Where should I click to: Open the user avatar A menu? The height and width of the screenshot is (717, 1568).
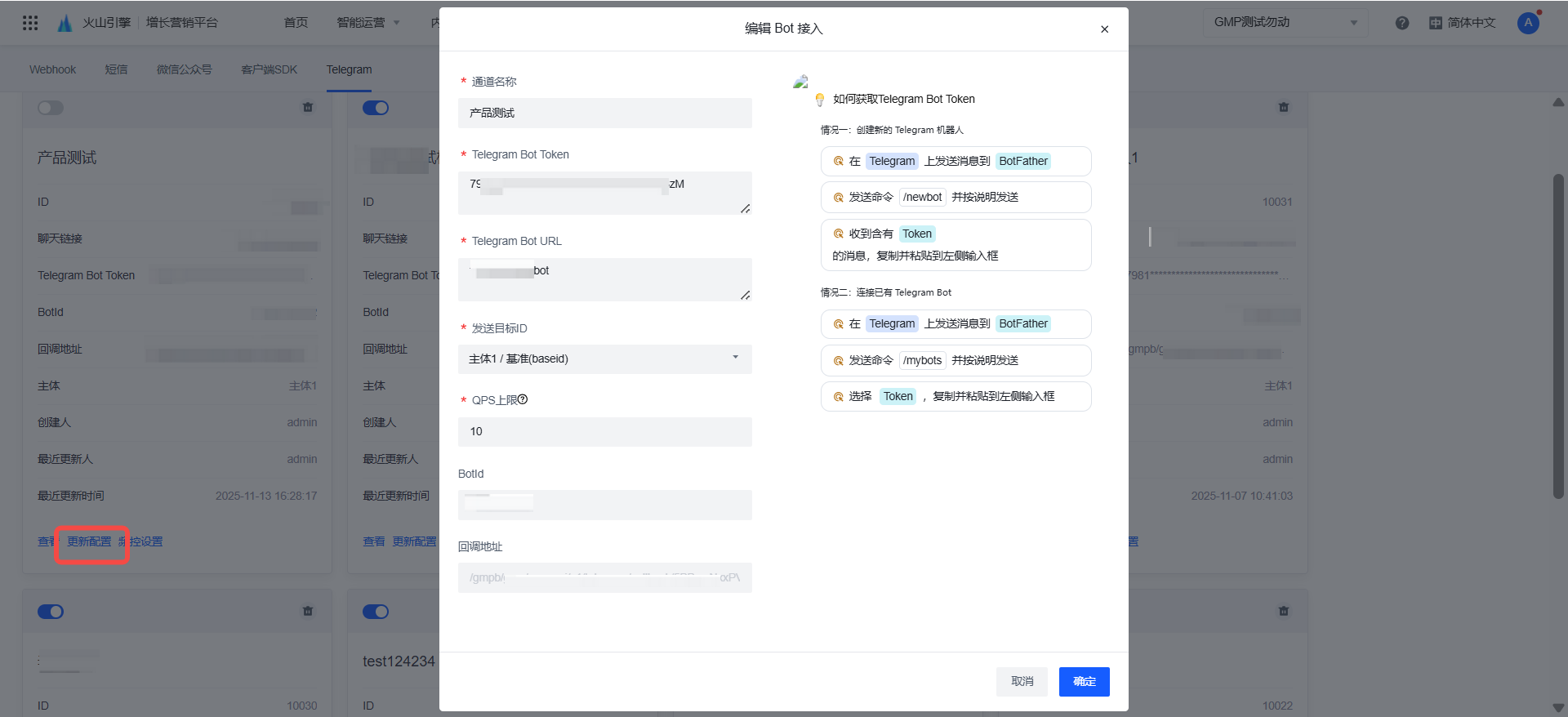click(x=1528, y=23)
